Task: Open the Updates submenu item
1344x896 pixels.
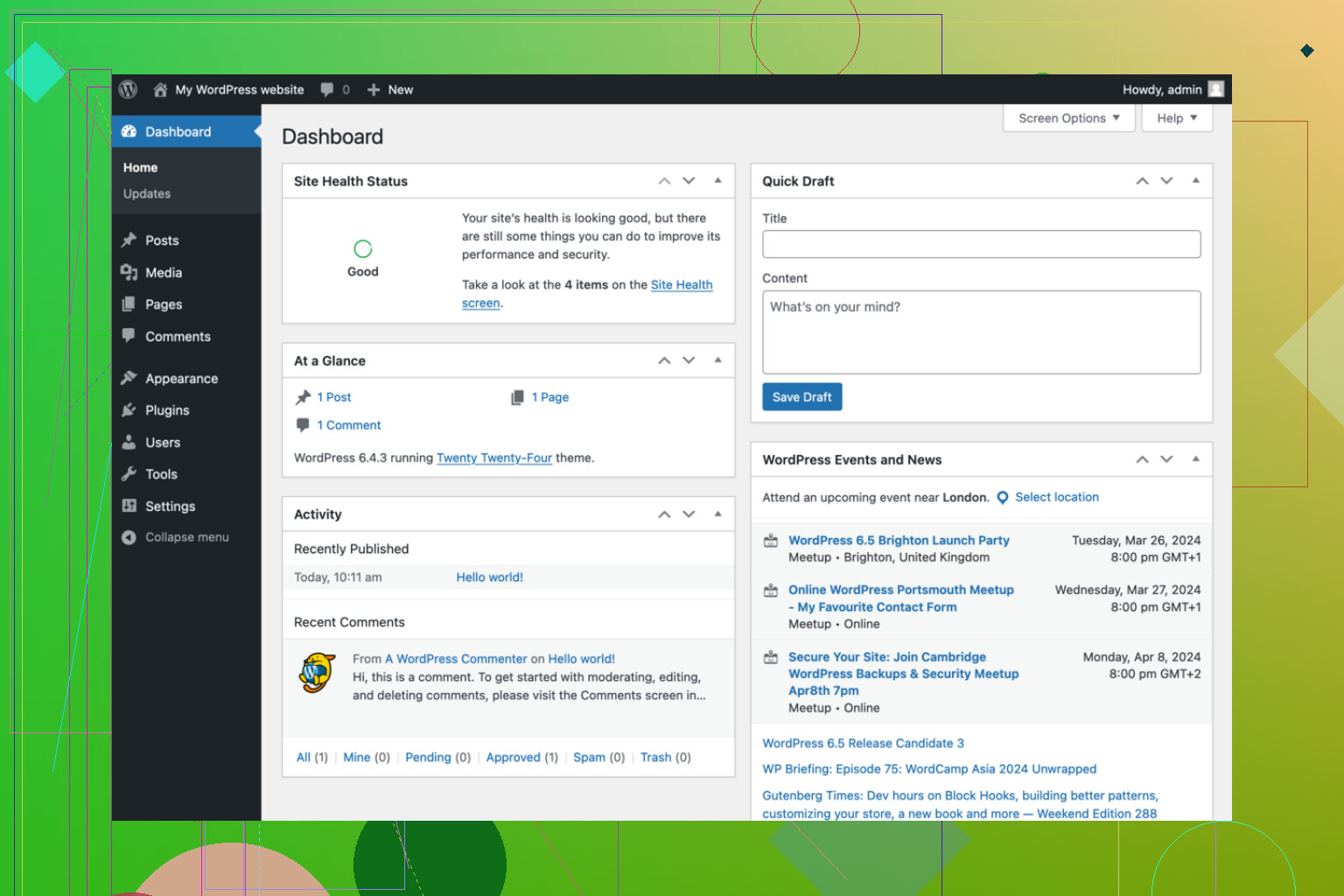Action: tap(147, 193)
